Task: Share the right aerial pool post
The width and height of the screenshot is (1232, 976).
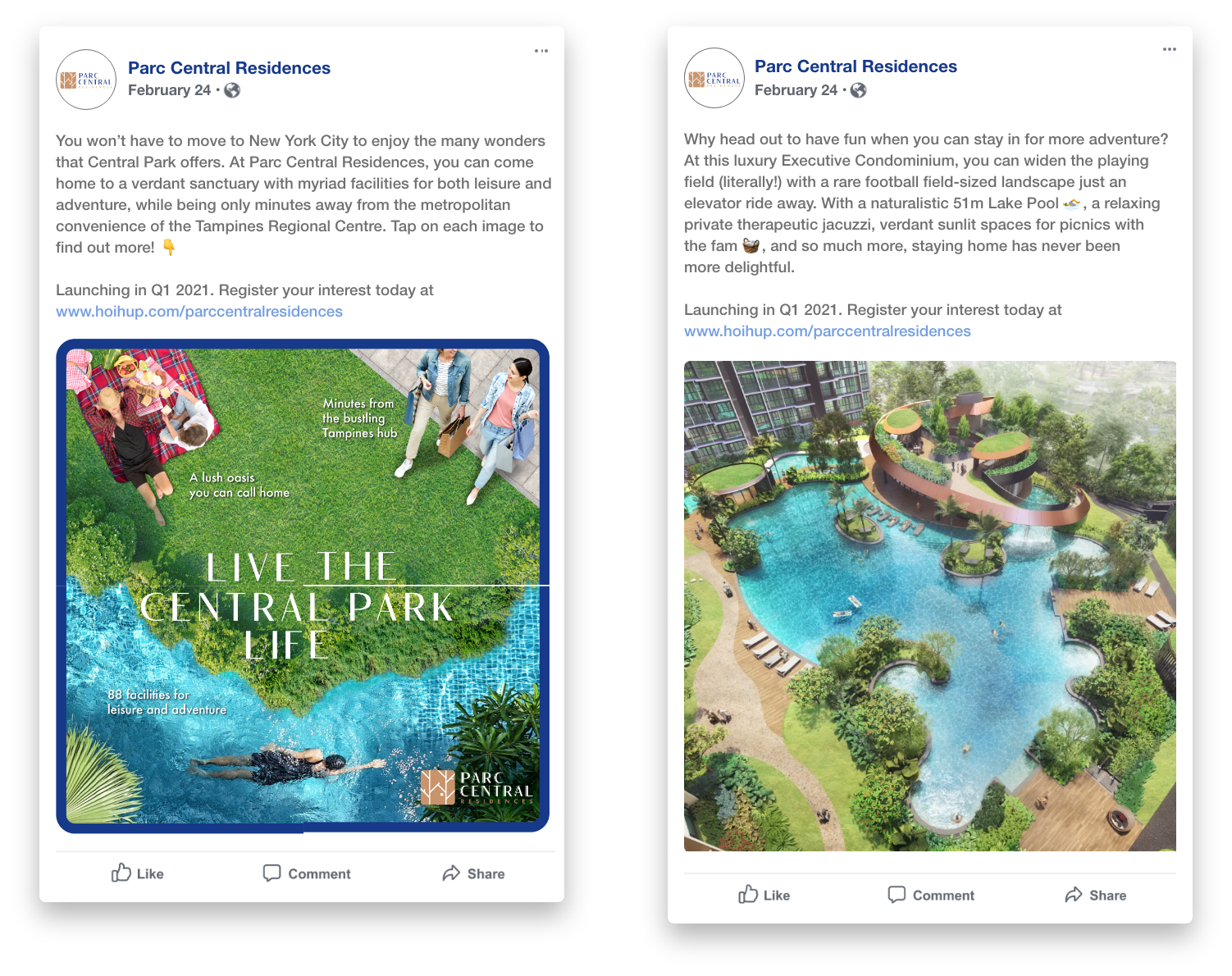Action: coord(1096,895)
